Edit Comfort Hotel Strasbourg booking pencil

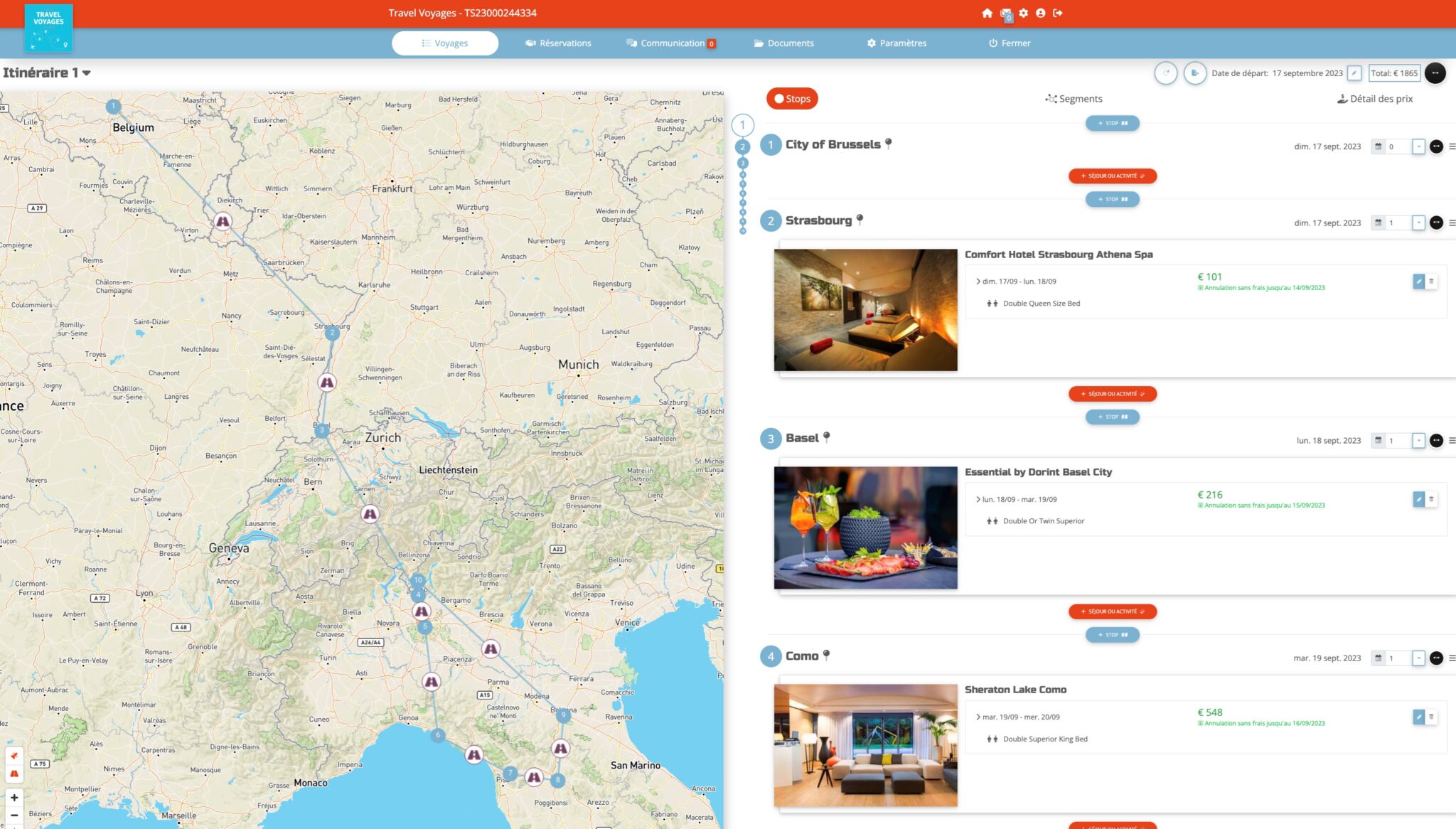(1418, 282)
